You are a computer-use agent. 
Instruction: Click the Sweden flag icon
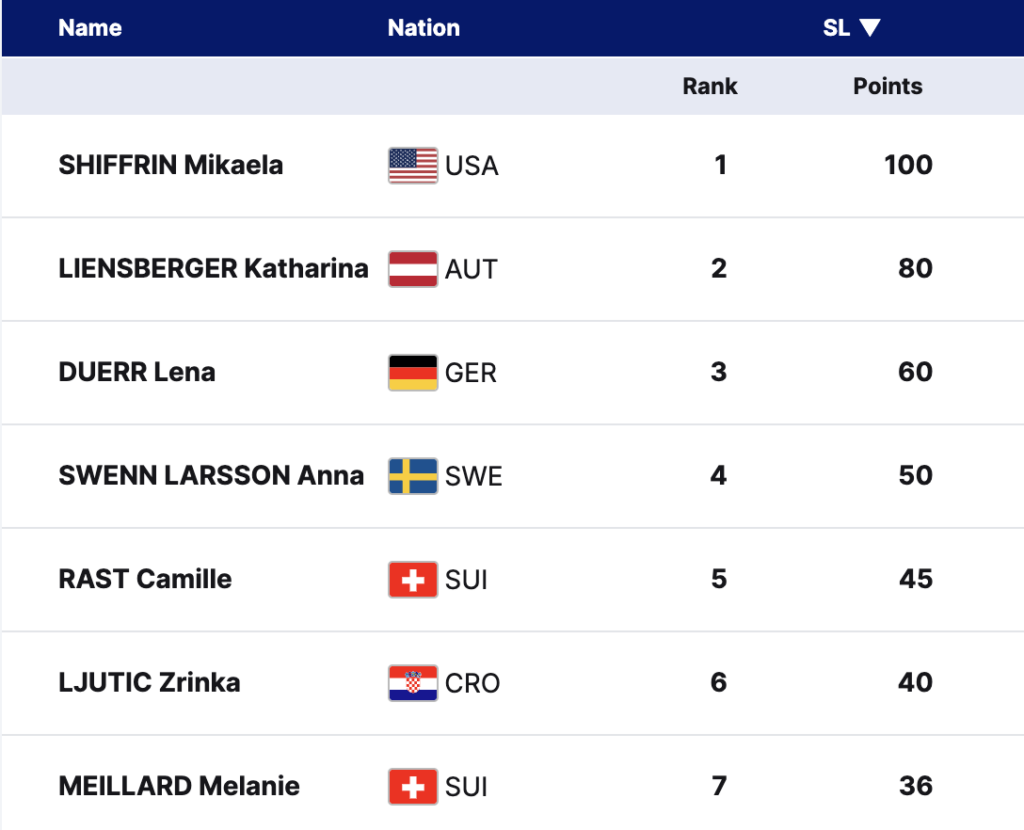(x=413, y=476)
